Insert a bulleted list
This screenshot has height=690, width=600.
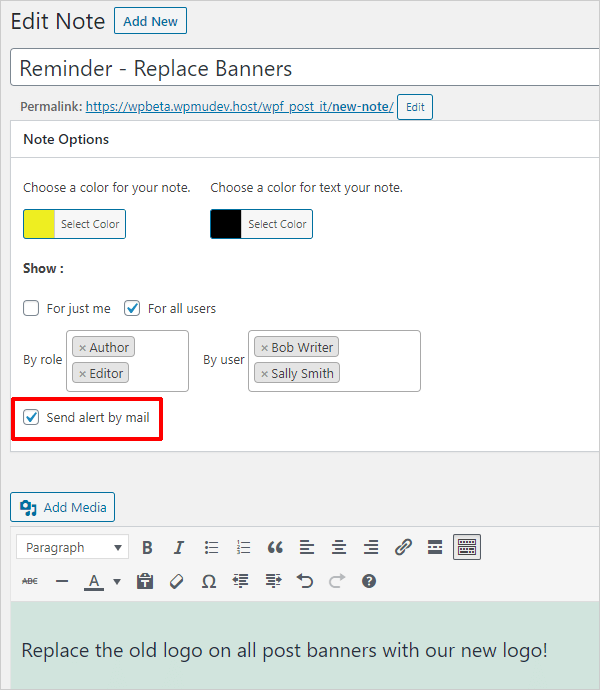pyautogui.click(x=211, y=547)
